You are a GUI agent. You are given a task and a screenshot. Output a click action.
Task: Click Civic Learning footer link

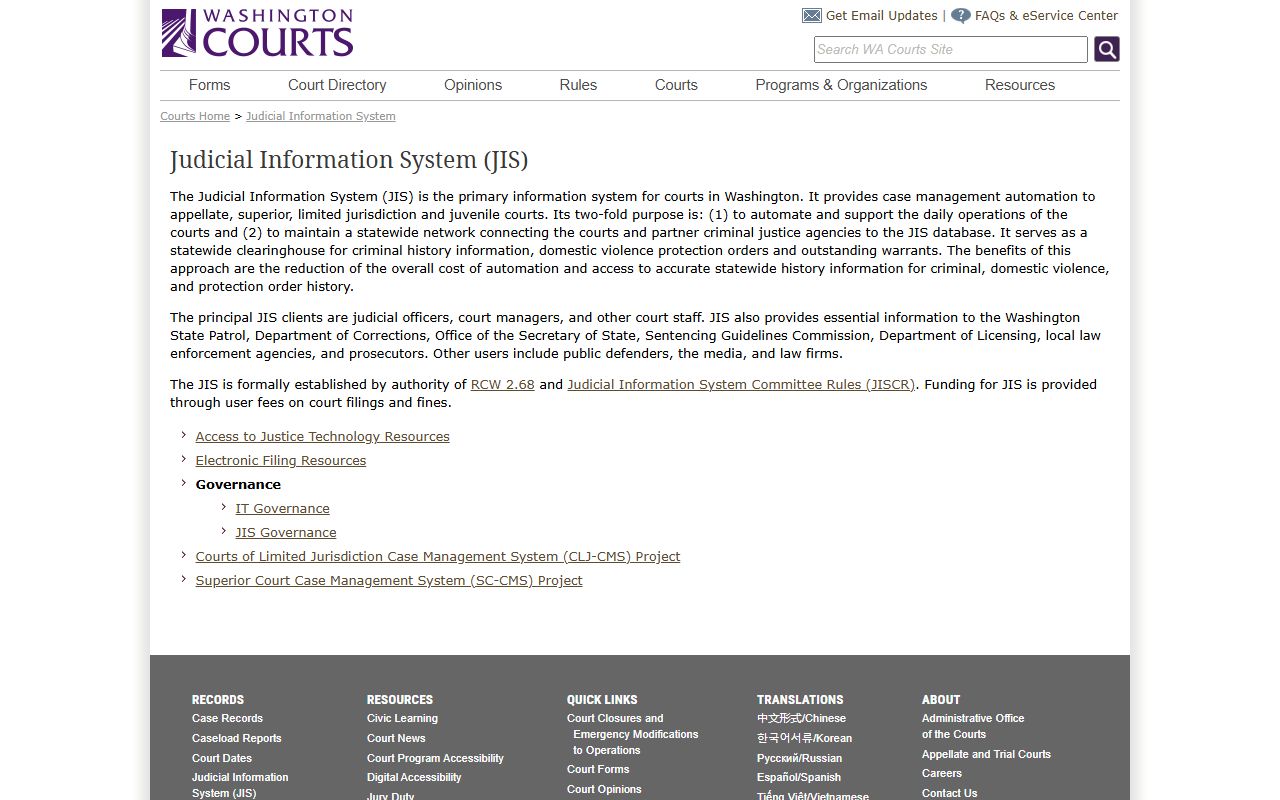[x=402, y=718]
